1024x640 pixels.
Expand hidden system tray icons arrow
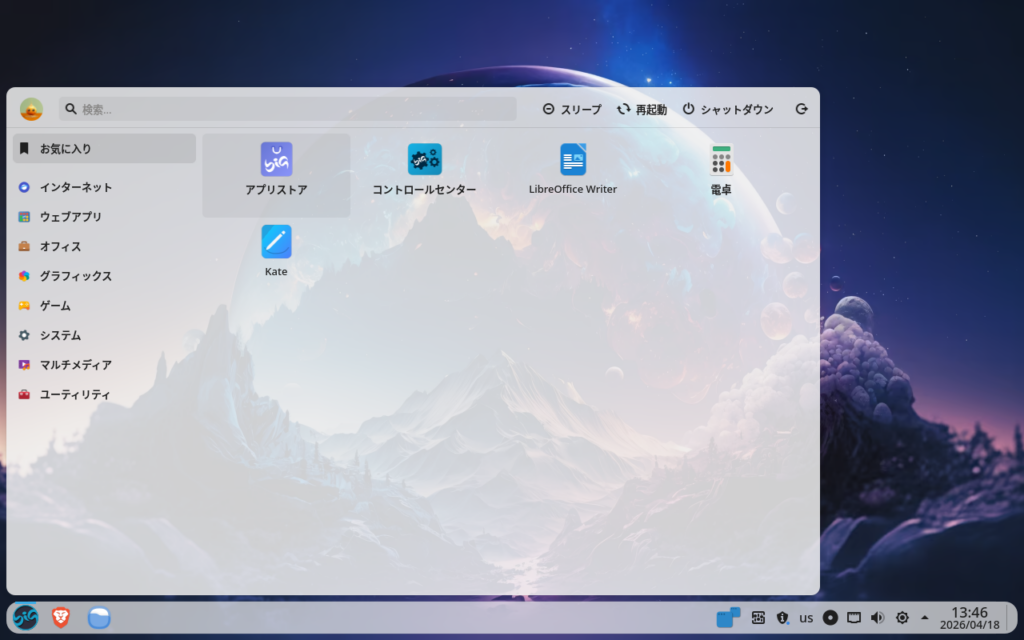coord(925,618)
